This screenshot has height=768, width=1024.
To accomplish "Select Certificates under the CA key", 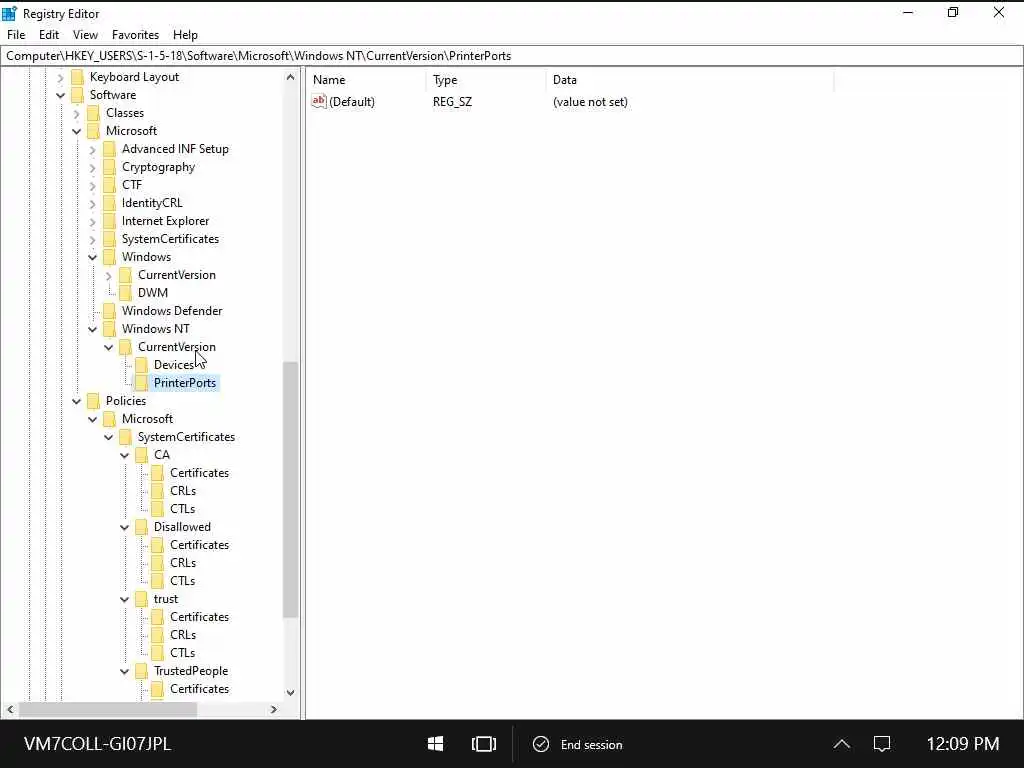I will coord(199,473).
